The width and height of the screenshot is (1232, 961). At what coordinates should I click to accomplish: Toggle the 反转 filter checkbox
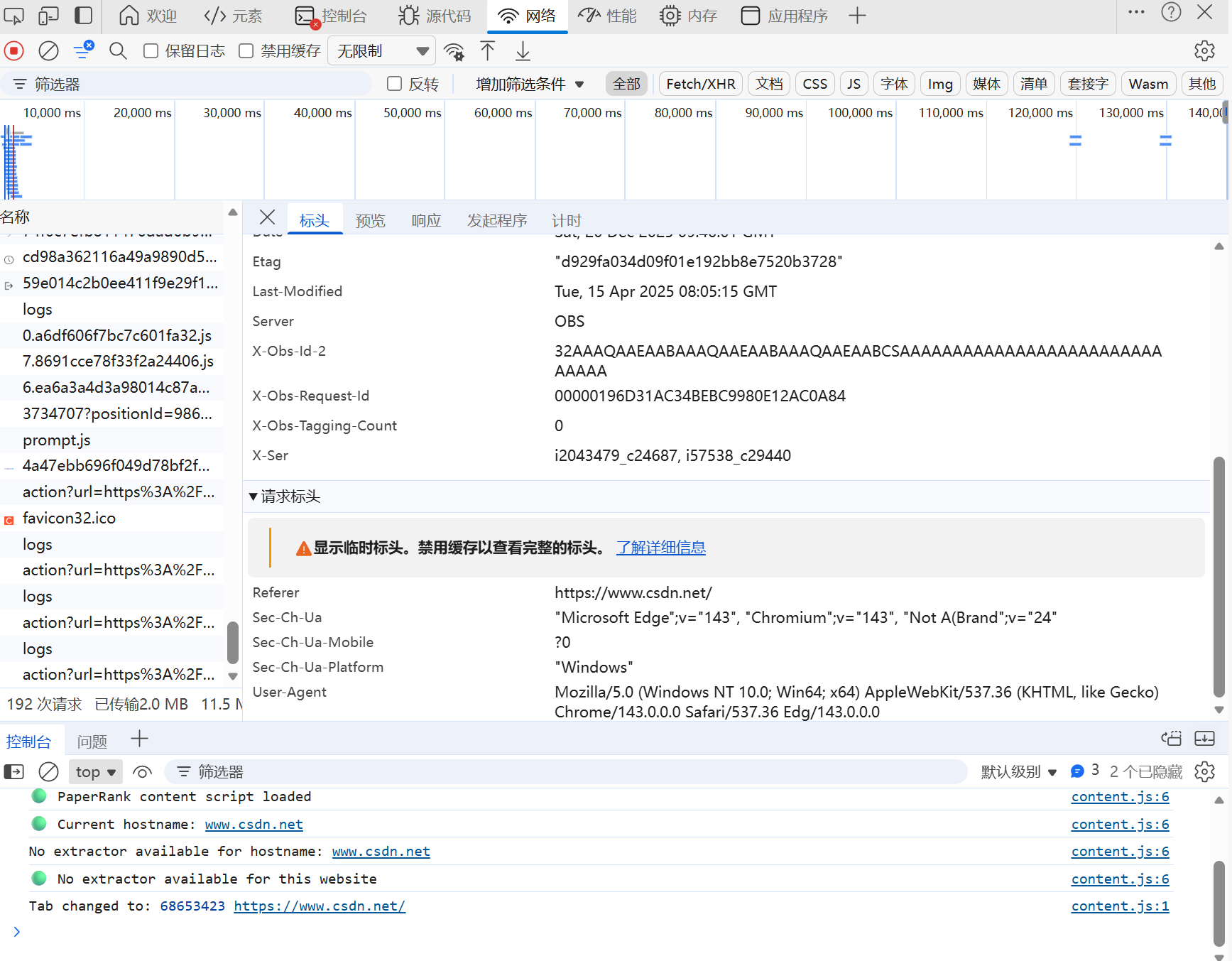point(393,84)
